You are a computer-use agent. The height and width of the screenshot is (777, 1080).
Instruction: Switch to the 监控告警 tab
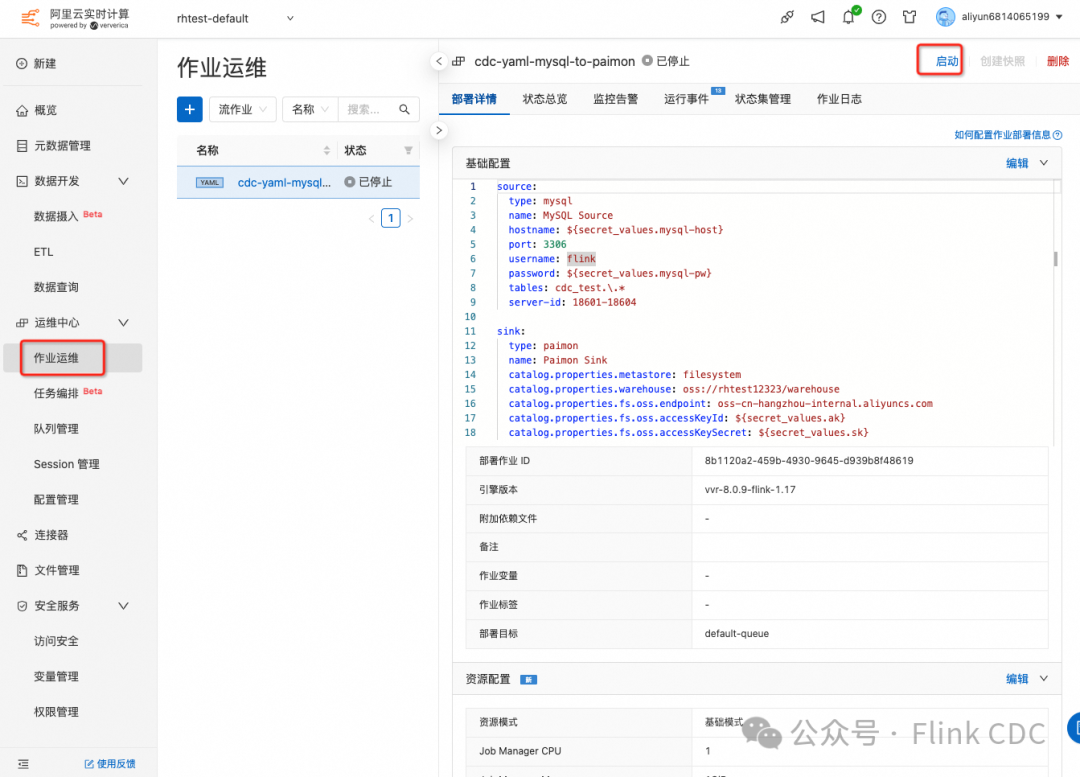click(616, 99)
